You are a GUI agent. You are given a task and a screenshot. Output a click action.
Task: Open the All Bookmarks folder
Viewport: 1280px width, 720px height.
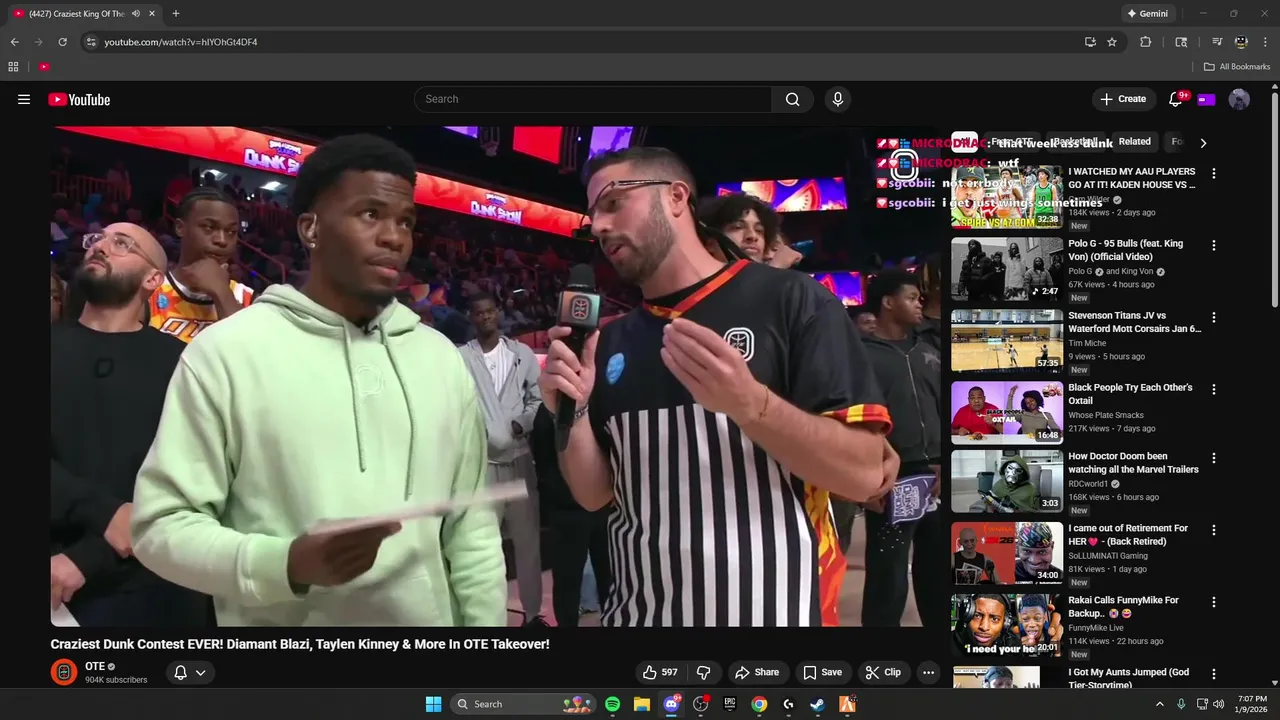(x=1237, y=67)
